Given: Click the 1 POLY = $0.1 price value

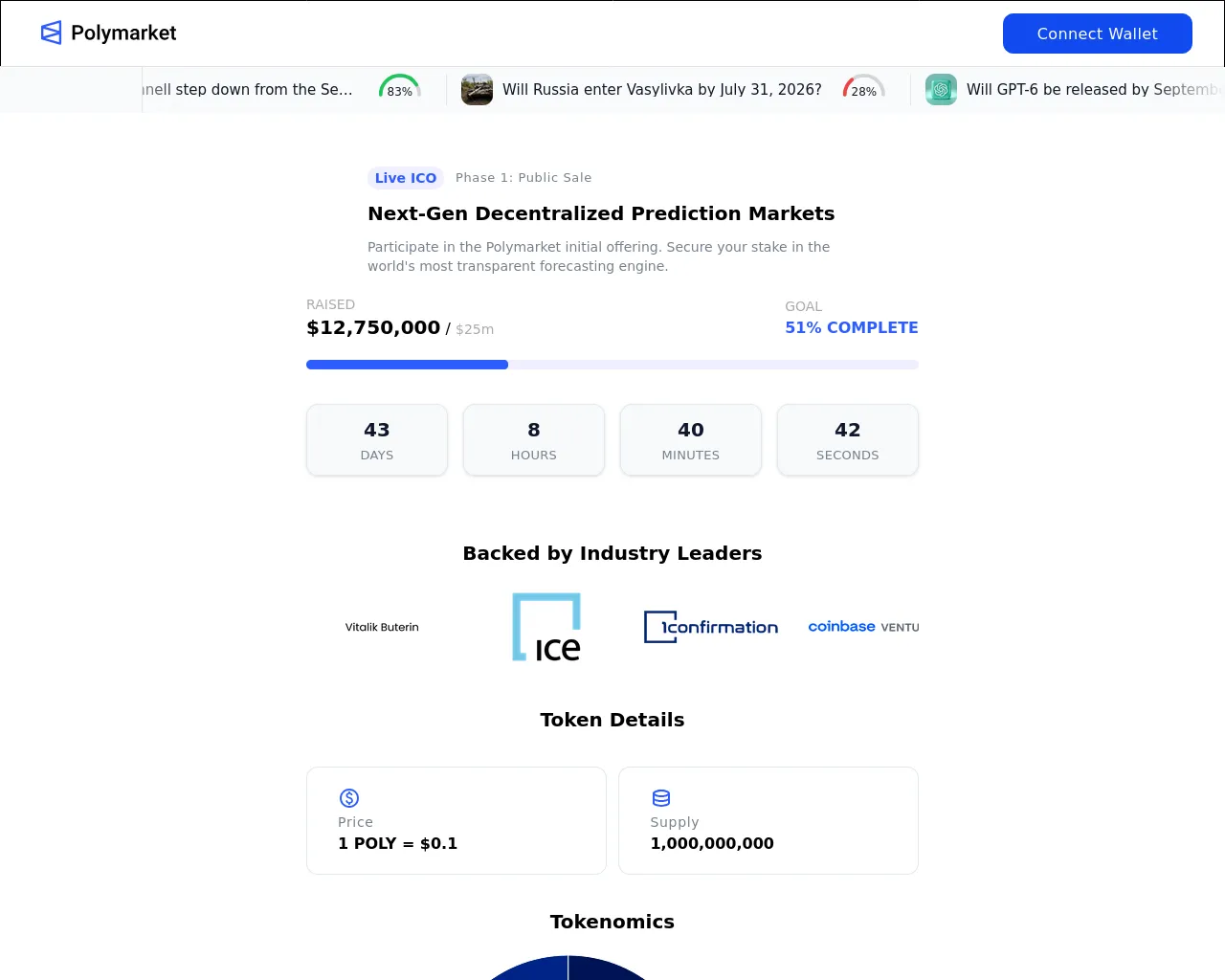Looking at the screenshot, I should (397, 843).
